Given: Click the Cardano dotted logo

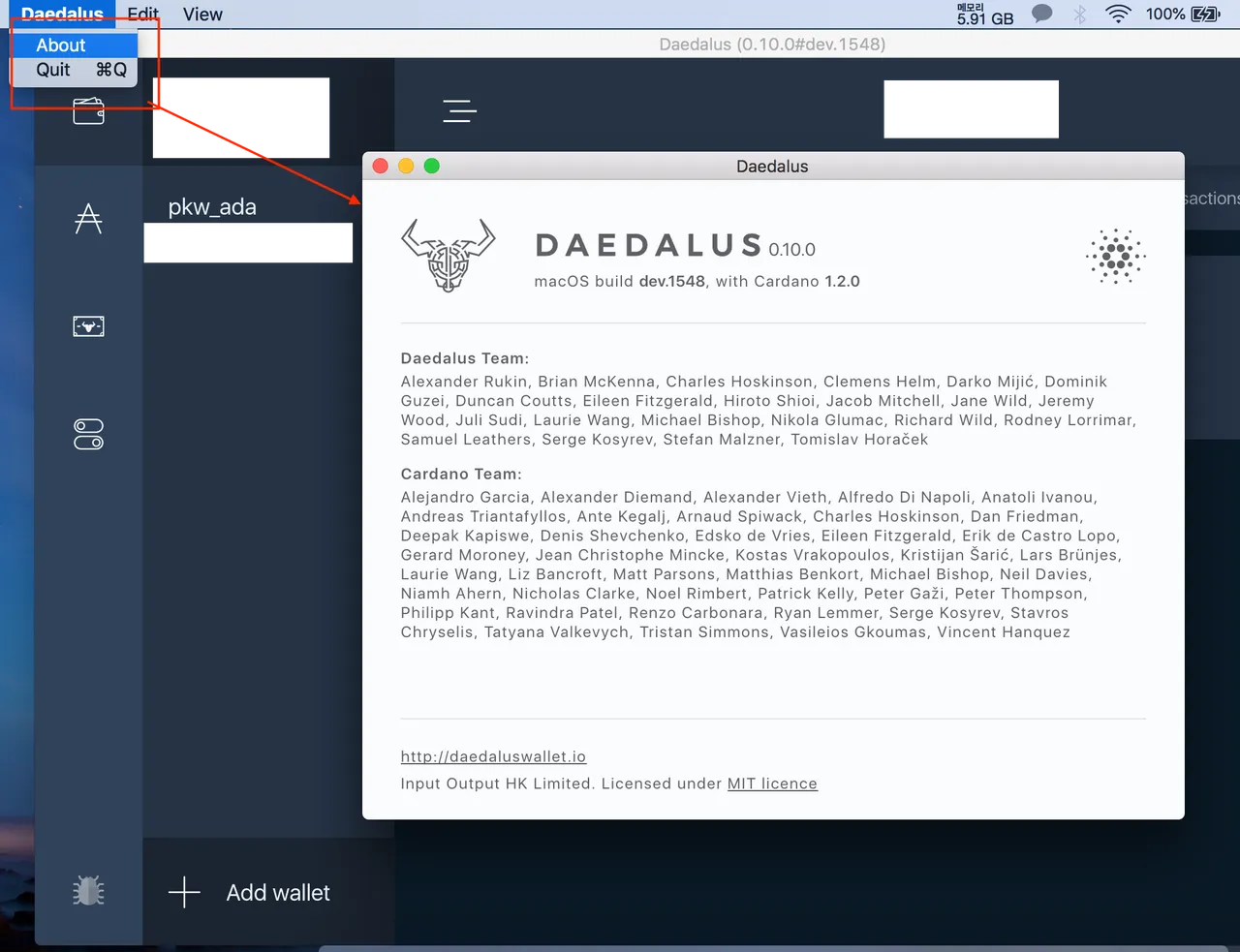Looking at the screenshot, I should point(1116,257).
